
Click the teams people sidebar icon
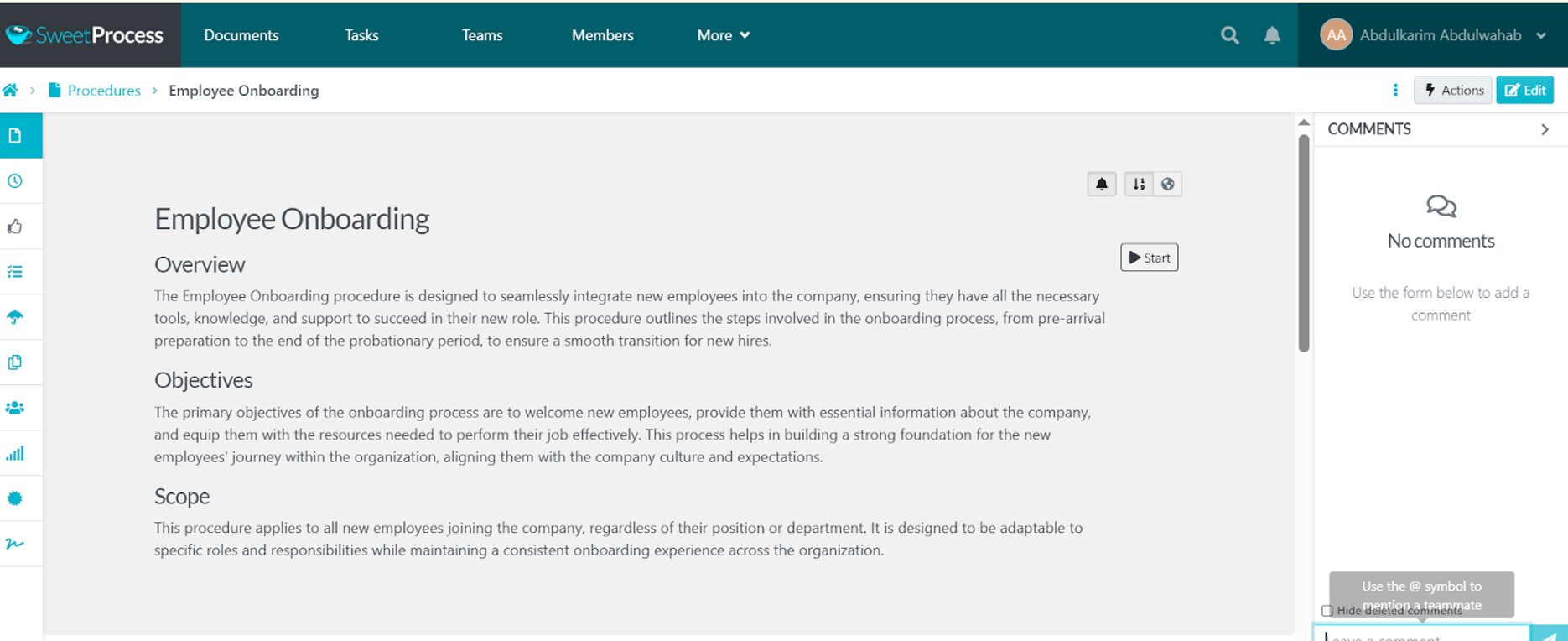[x=15, y=408]
